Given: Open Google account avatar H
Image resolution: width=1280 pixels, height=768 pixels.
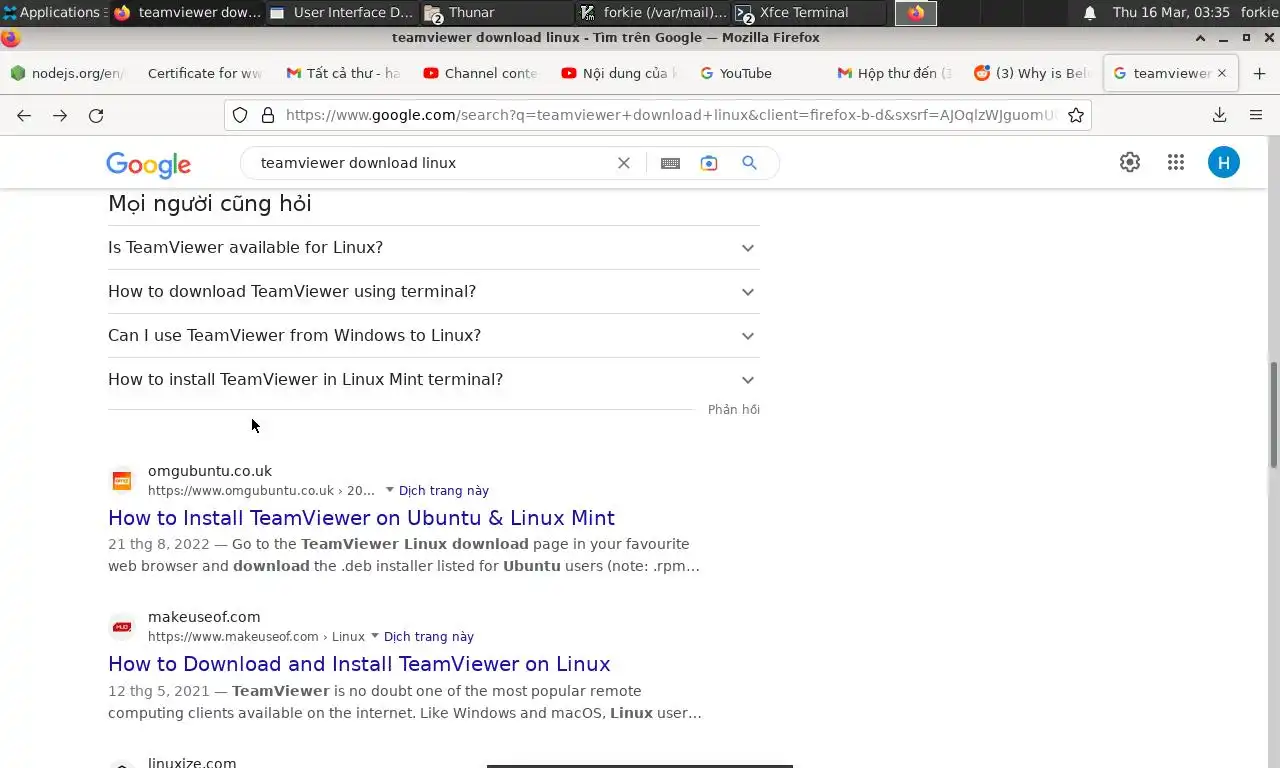Looking at the screenshot, I should (x=1223, y=162).
